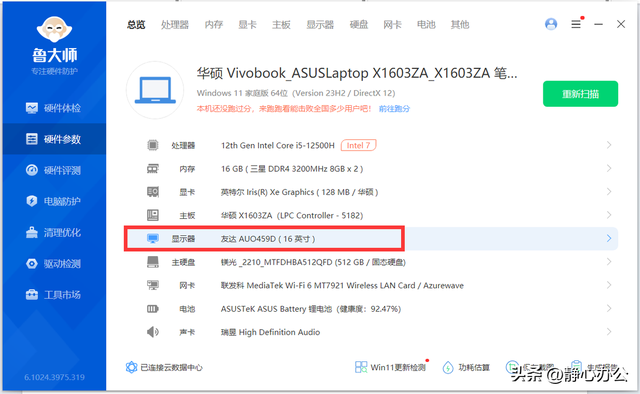
Task: Open Win11更新检测 tool
Action: click(x=390, y=367)
